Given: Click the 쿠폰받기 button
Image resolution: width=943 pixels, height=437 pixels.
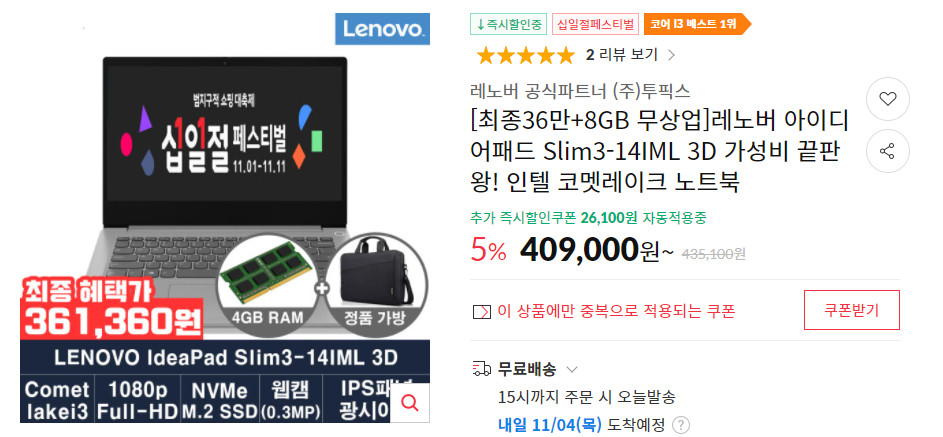Looking at the screenshot, I should coord(852,310).
